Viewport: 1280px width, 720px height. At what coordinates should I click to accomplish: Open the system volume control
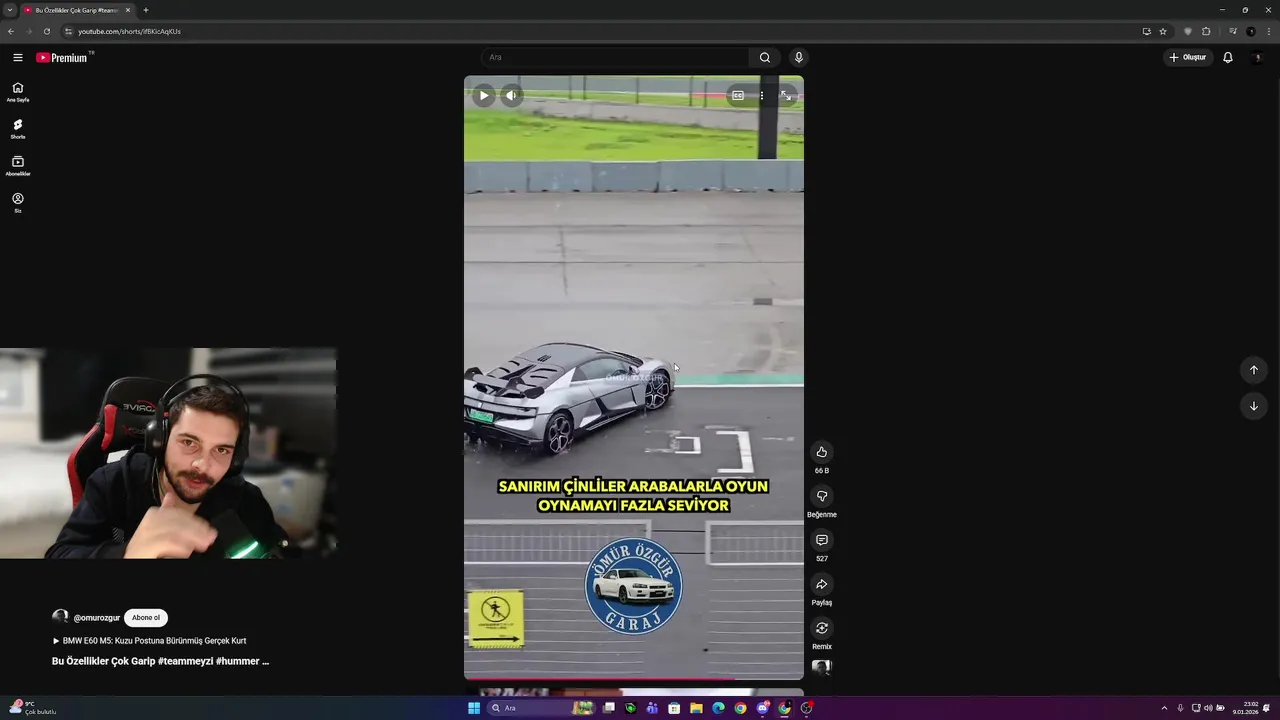pos(1208,708)
